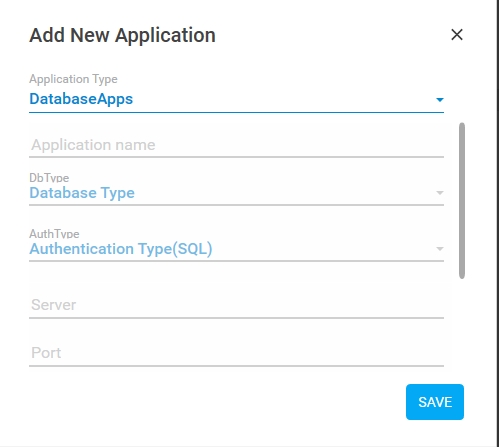
Task: Click the underline of the Port field
Action: [236, 366]
